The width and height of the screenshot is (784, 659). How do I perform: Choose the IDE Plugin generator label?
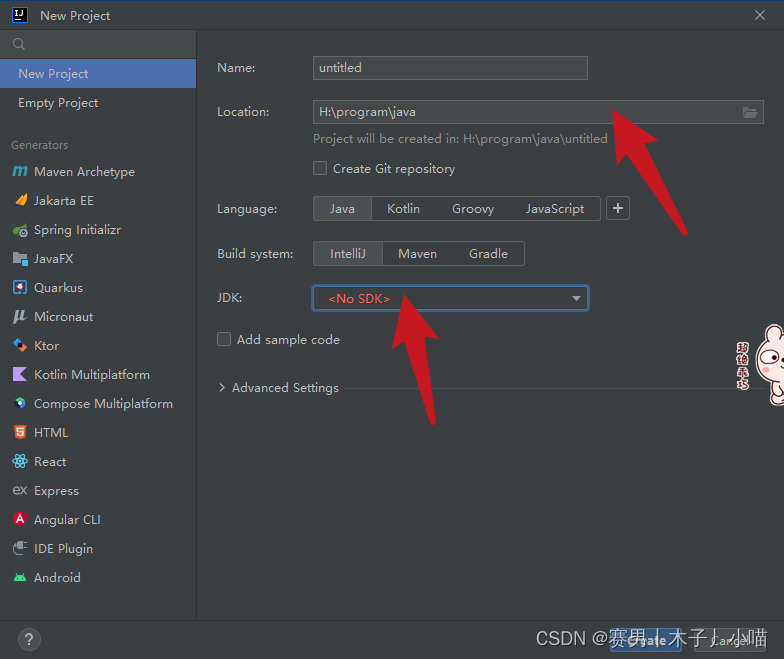(x=64, y=548)
